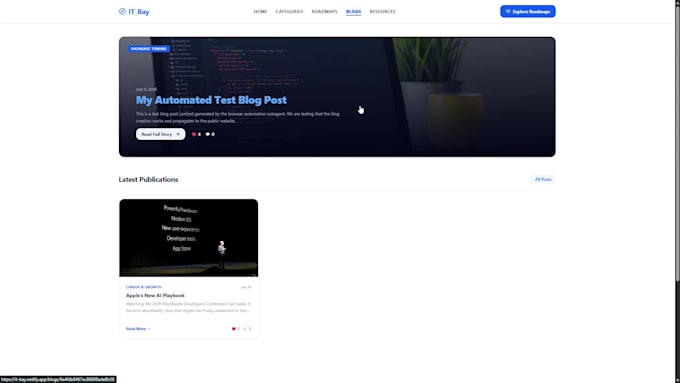The height and width of the screenshot is (383, 680).
Task: Click the featured post excerpt text
Action: pos(238,118)
